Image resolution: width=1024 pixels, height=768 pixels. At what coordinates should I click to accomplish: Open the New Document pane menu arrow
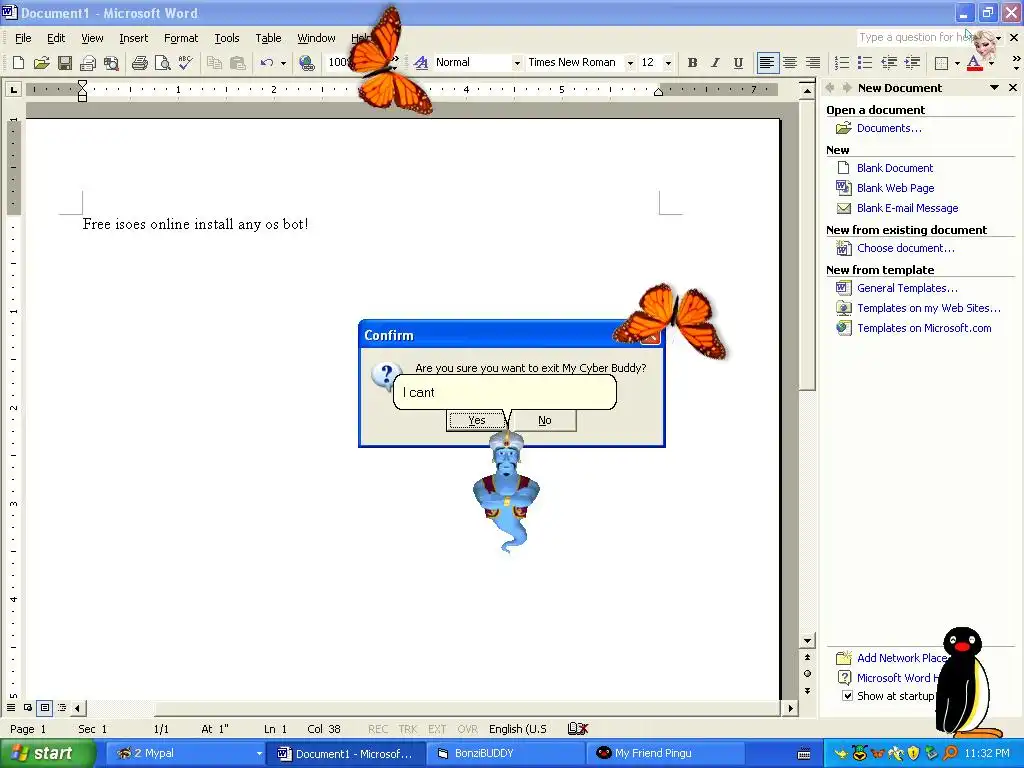[x=994, y=88]
